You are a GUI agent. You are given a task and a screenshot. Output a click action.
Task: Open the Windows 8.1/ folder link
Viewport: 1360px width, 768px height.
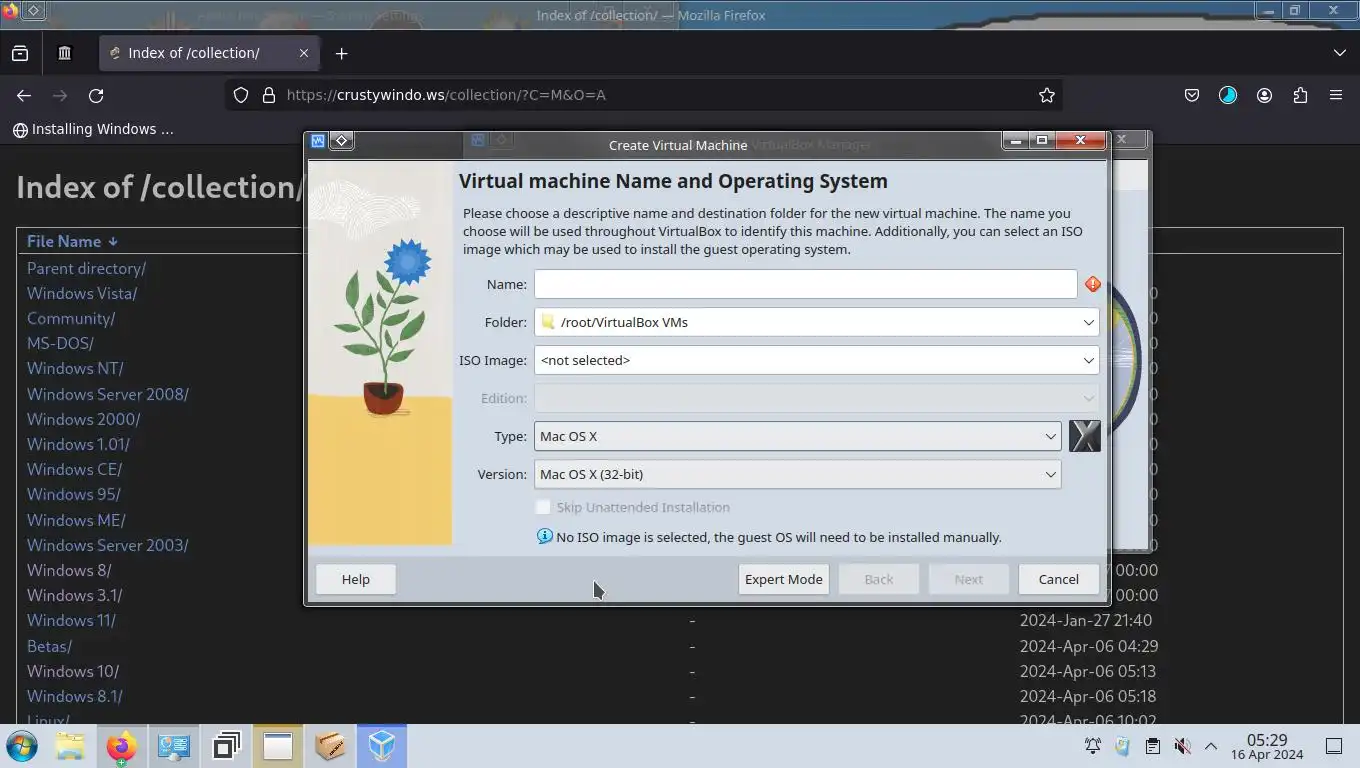(x=75, y=696)
